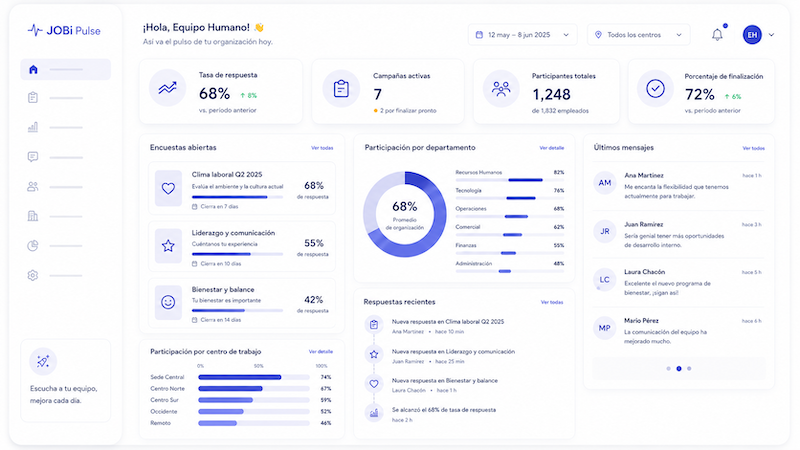Screen dimensions: 800x450
Task: Click the heart icon of Clima laboral survey
Action: [168, 188]
